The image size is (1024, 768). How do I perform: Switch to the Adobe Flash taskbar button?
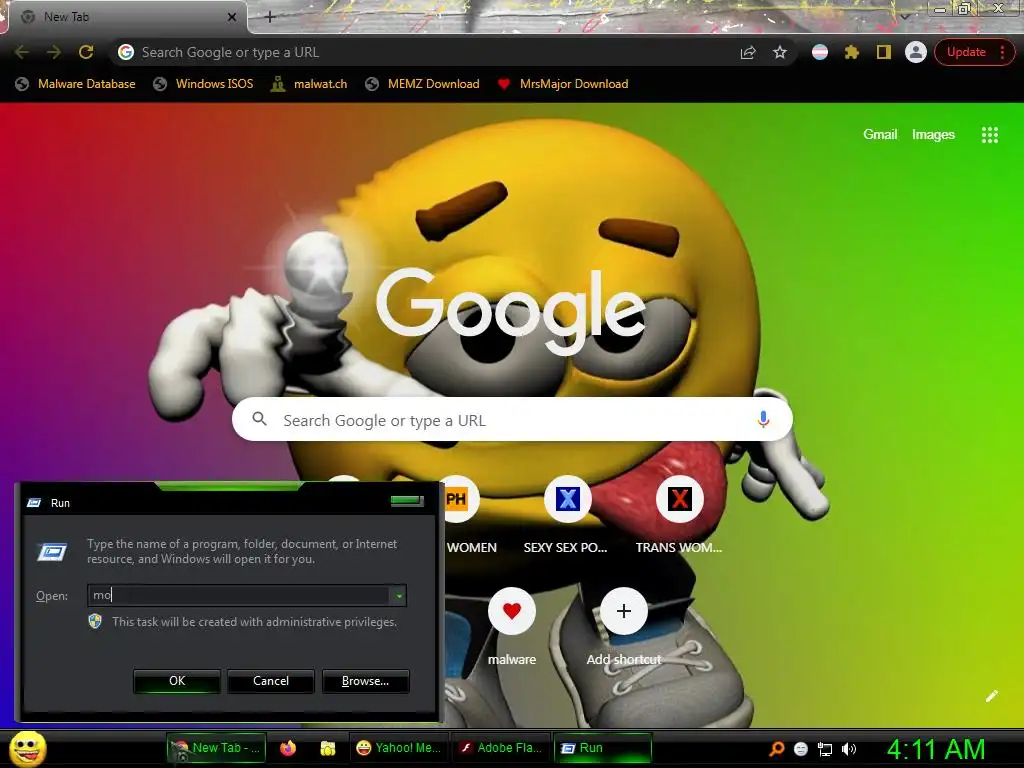click(x=501, y=748)
